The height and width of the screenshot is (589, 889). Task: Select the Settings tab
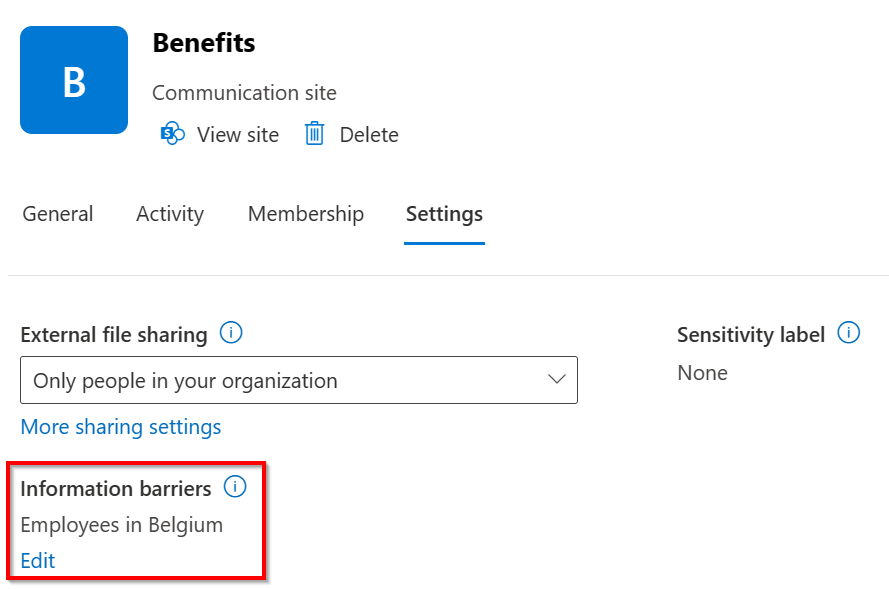click(444, 214)
